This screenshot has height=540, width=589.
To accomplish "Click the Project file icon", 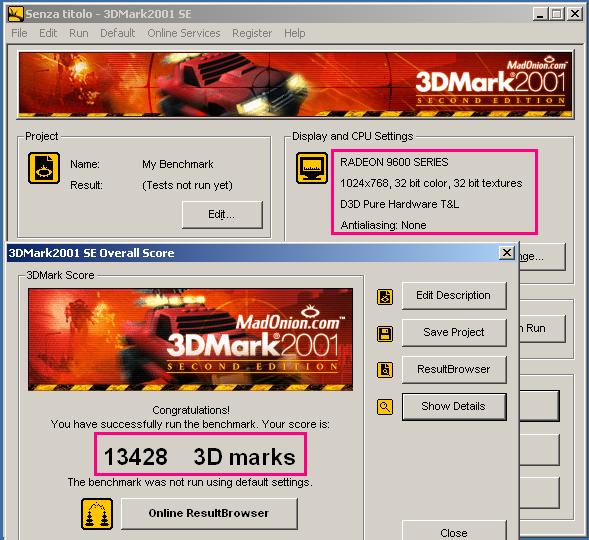I will coord(44,168).
